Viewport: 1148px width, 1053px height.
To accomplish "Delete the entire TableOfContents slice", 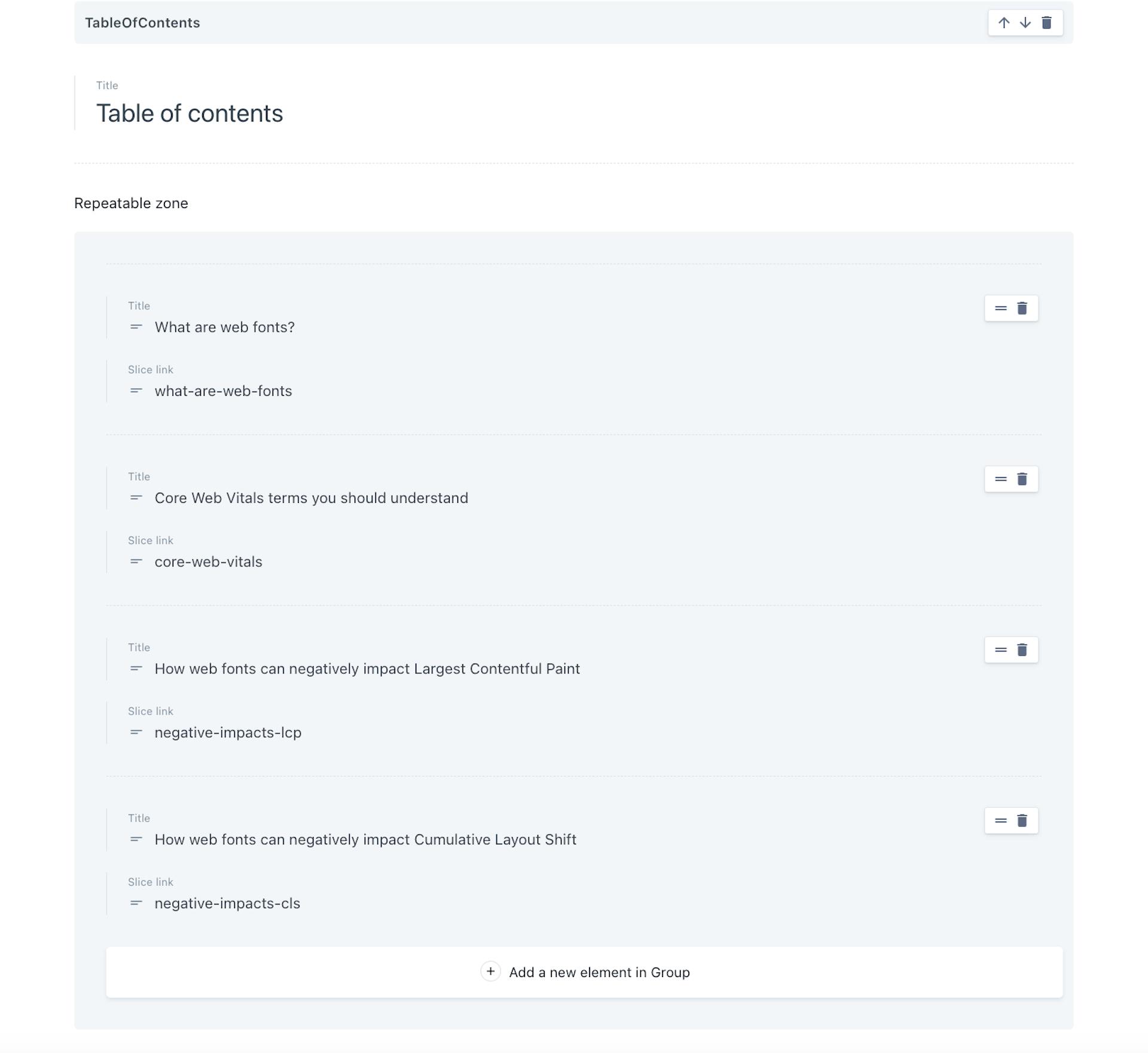I will [x=1047, y=23].
